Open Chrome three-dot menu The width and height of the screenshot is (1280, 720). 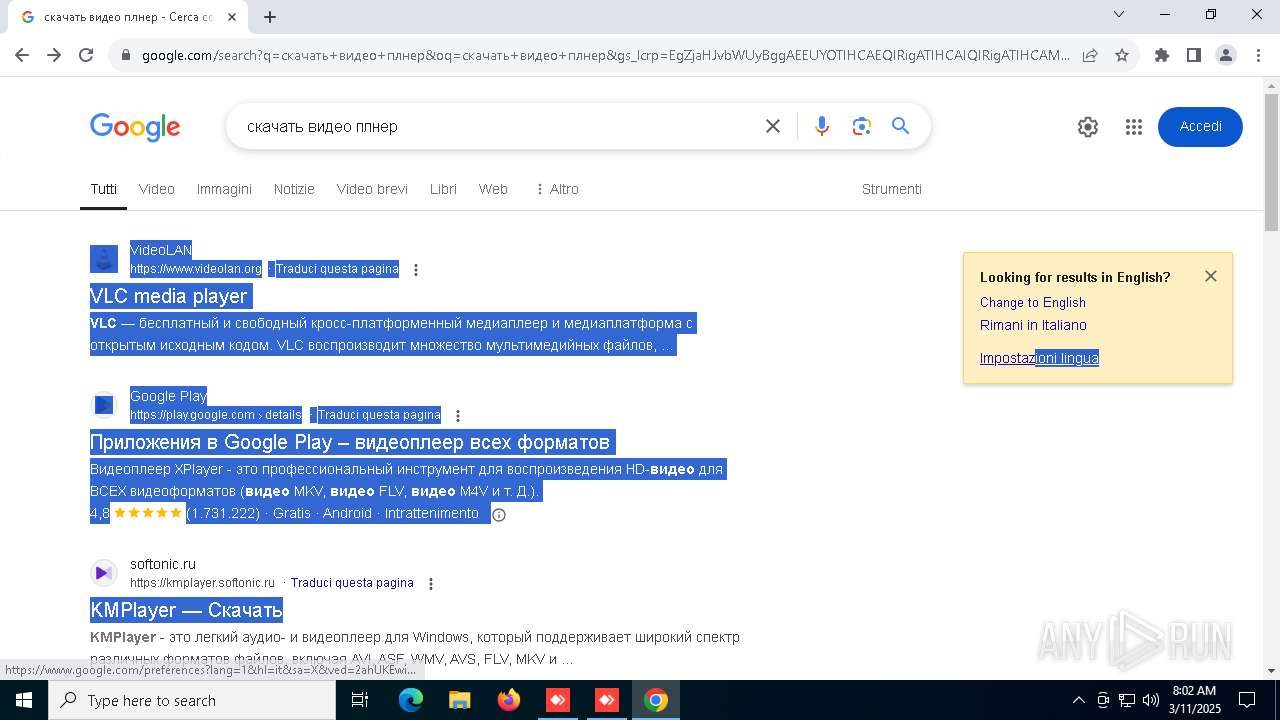click(1258, 55)
